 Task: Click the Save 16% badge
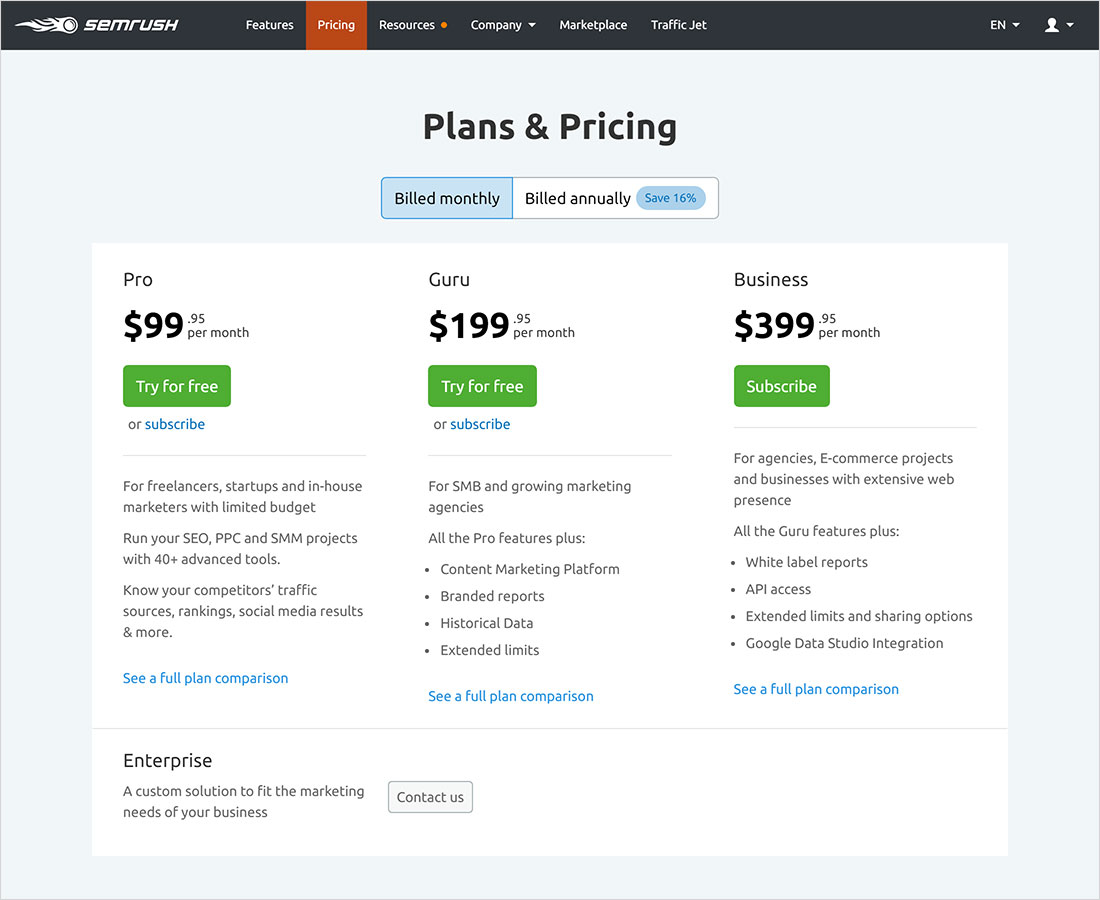(x=670, y=198)
